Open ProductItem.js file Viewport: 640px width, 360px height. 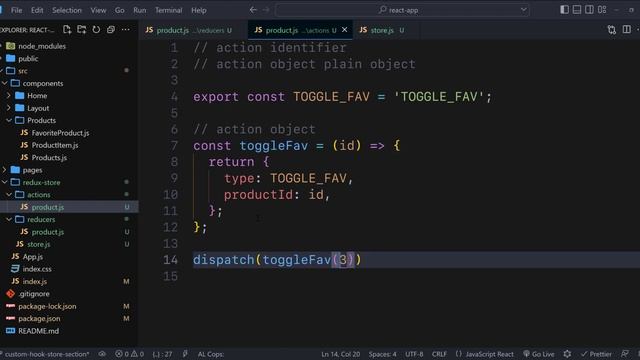[55, 145]
